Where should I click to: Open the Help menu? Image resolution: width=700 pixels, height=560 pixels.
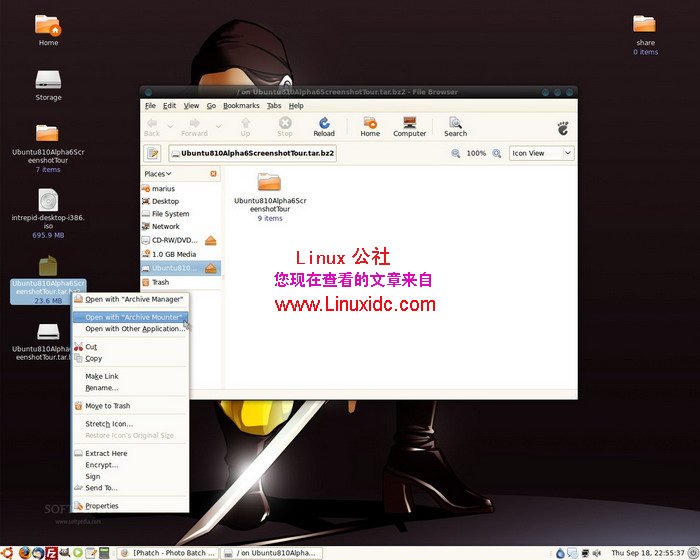[x=296, y=106]
